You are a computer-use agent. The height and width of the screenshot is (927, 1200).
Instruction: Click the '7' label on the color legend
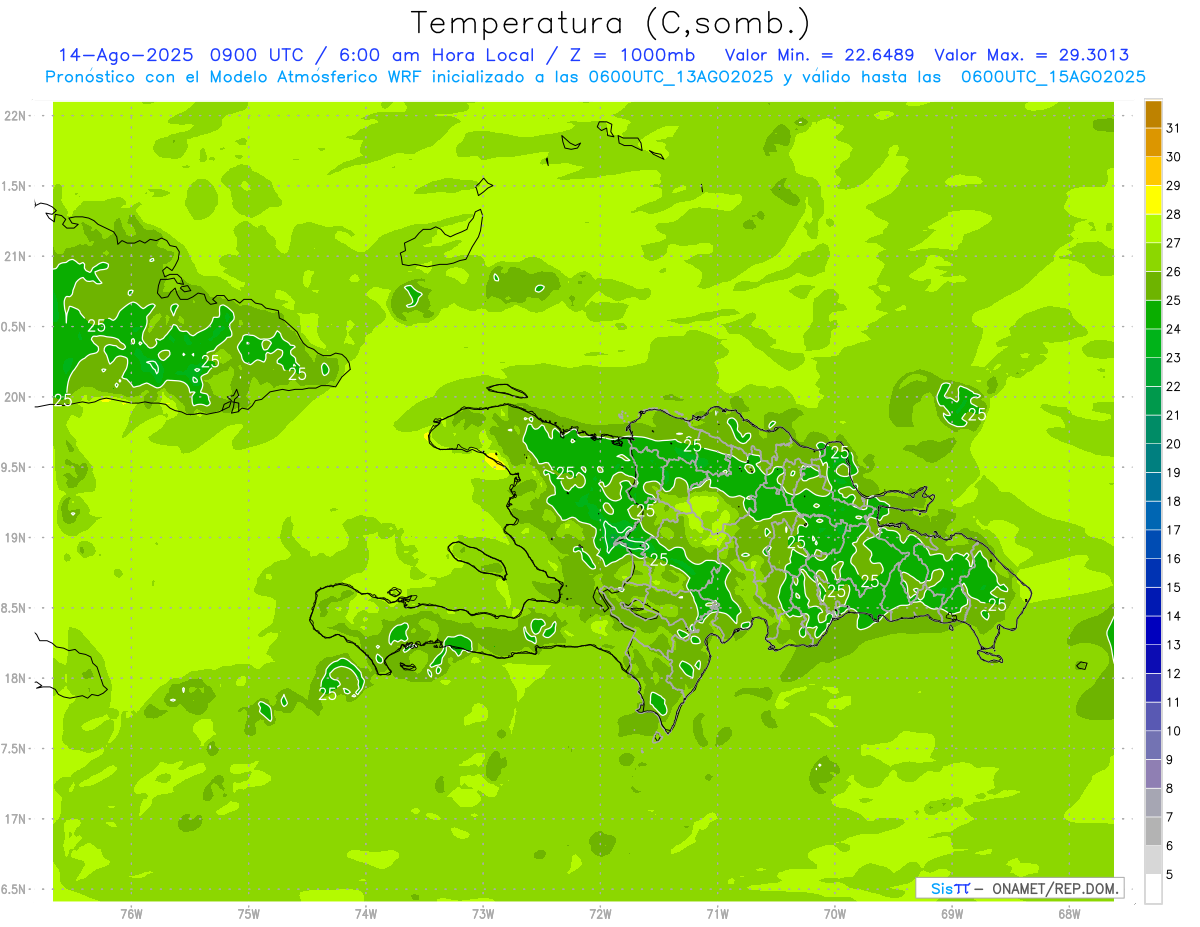click(x=1170, y=817)
